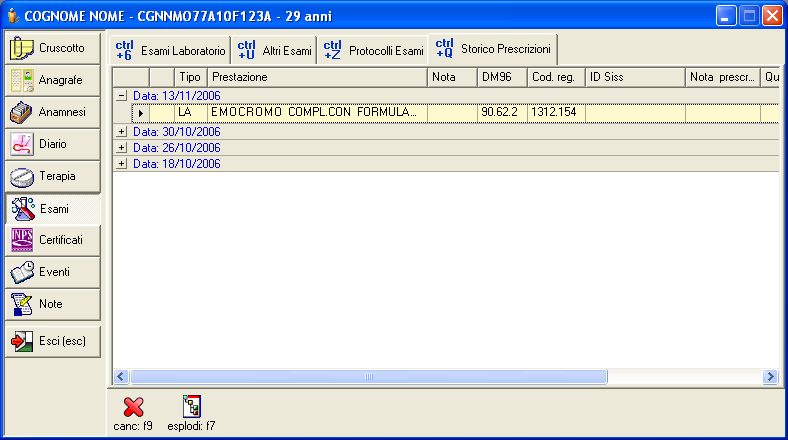The image size is (788, 440).
Task: Open the Cruscotto dashboard icon
Action: (x=22, y=48)
